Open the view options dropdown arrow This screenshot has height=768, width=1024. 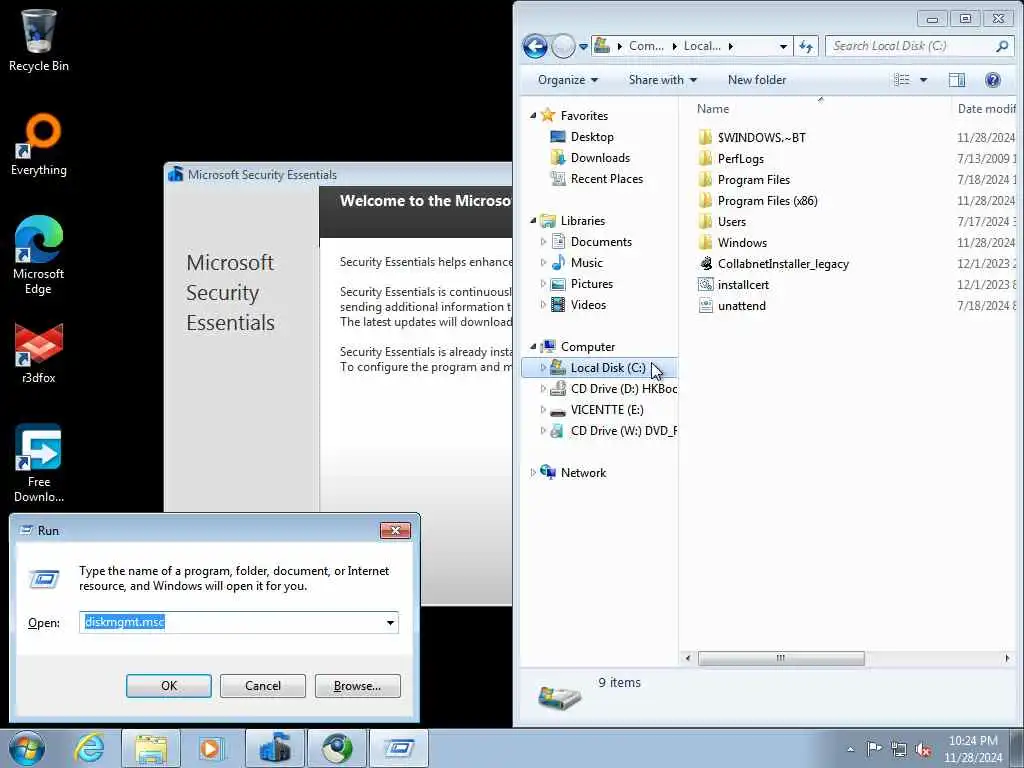(923, 80)
